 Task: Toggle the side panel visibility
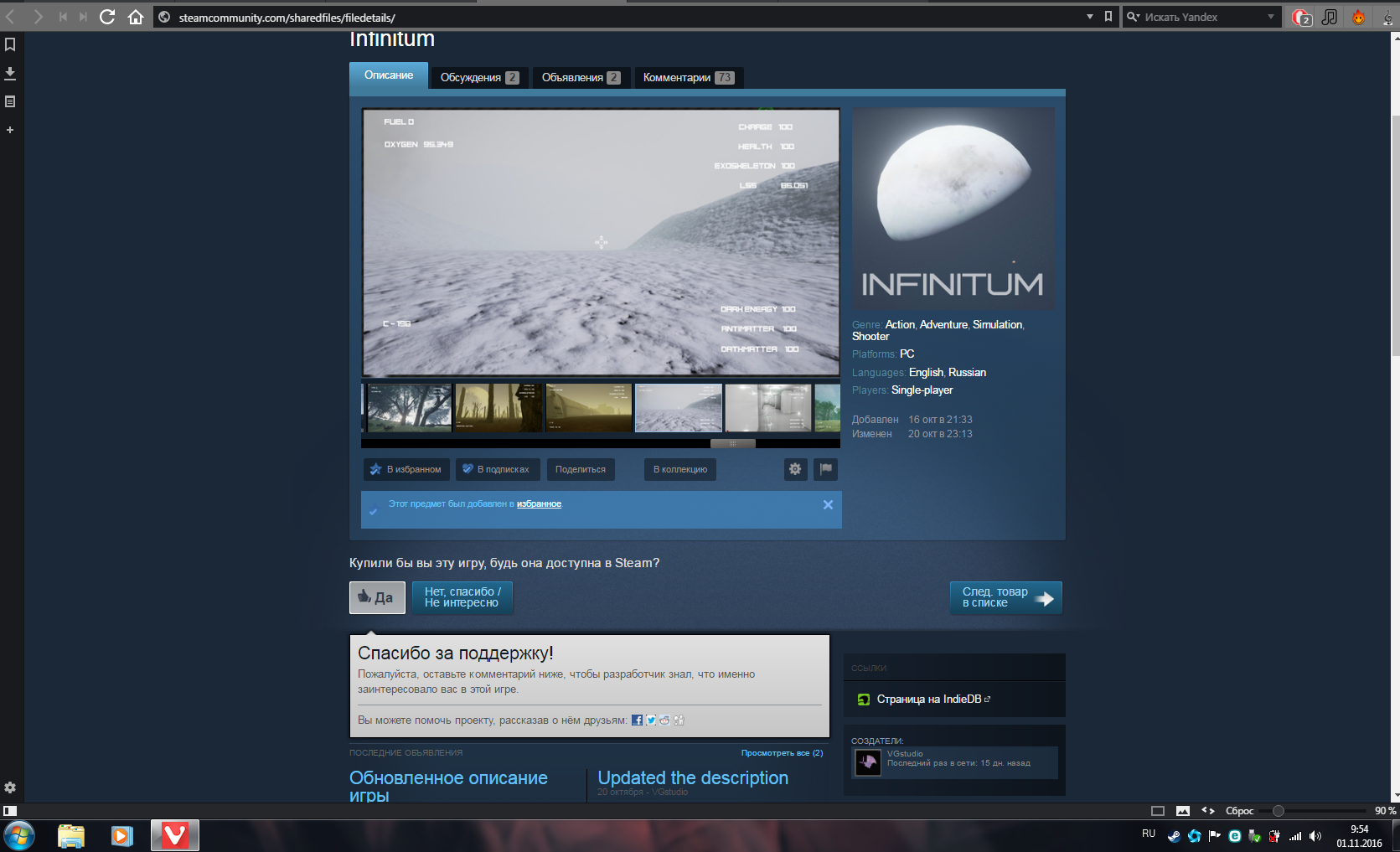pyautogui.click(x=10, y=811)
